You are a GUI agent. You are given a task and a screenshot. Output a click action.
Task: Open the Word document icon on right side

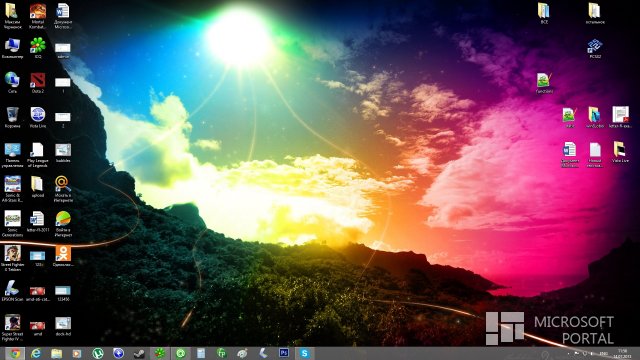click(x=569, y=154)
